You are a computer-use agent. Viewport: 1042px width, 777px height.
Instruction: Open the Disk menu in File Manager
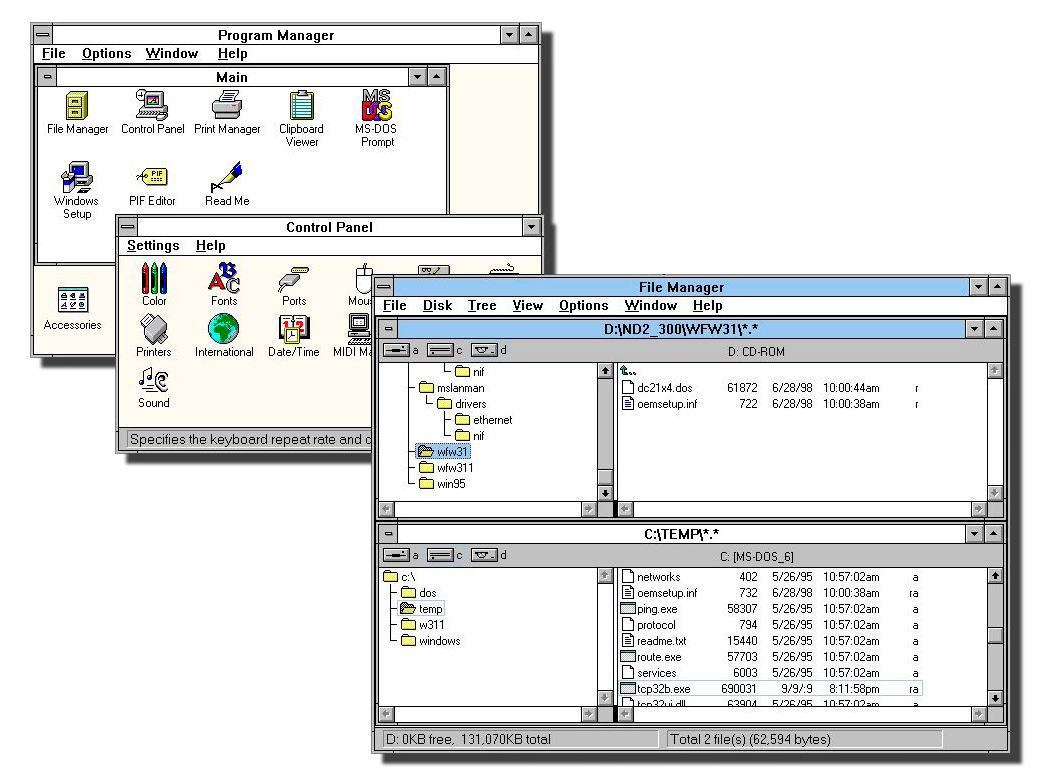tap(437, 306)
